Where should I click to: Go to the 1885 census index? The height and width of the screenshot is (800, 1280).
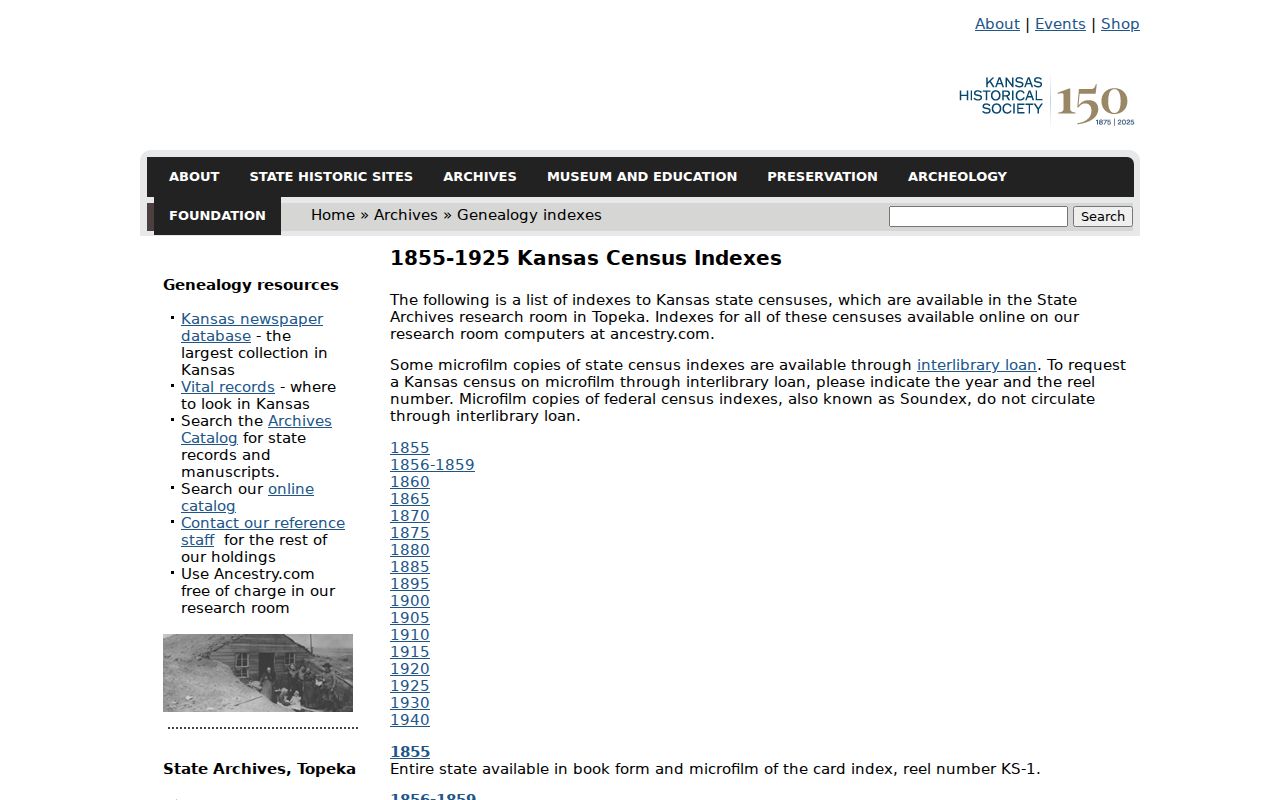[x=410, y=567]
